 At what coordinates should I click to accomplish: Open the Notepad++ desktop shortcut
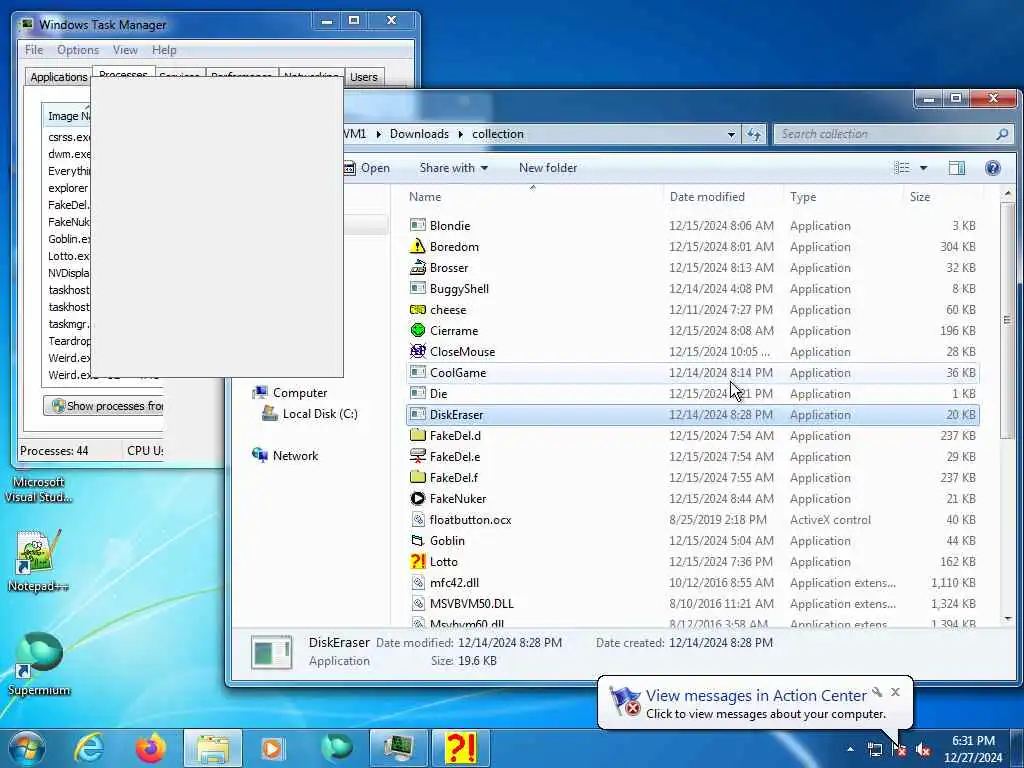(x=39, y=560)
